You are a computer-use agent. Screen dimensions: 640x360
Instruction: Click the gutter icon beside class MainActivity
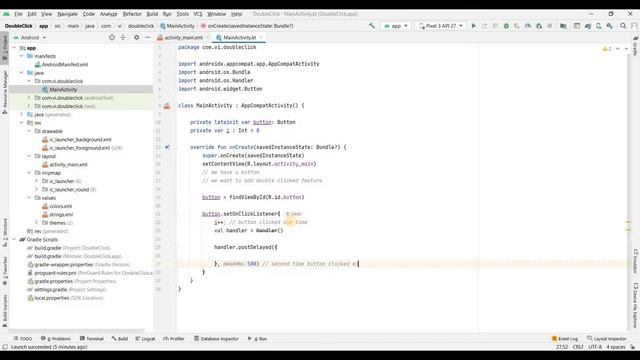tap(167, 106)
